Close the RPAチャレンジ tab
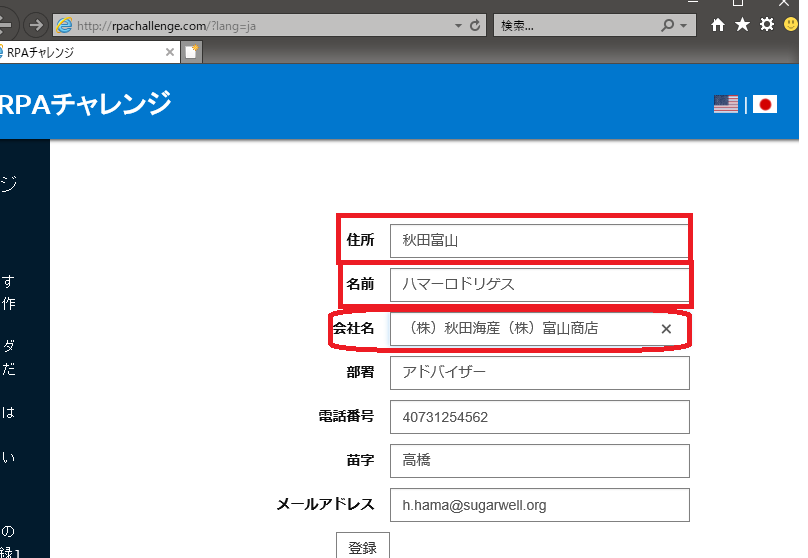Viewport: 808px width, 558px height. (170, 52)
